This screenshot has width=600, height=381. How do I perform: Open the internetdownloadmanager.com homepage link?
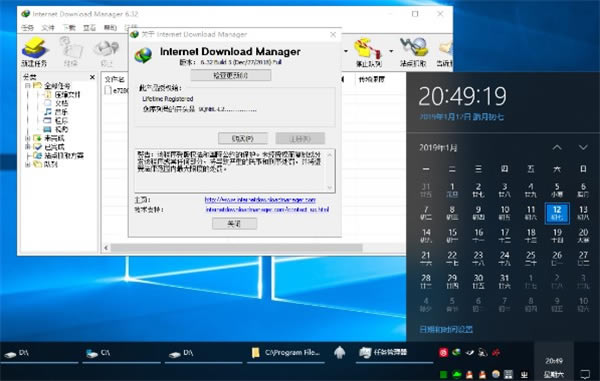point(260,200)
